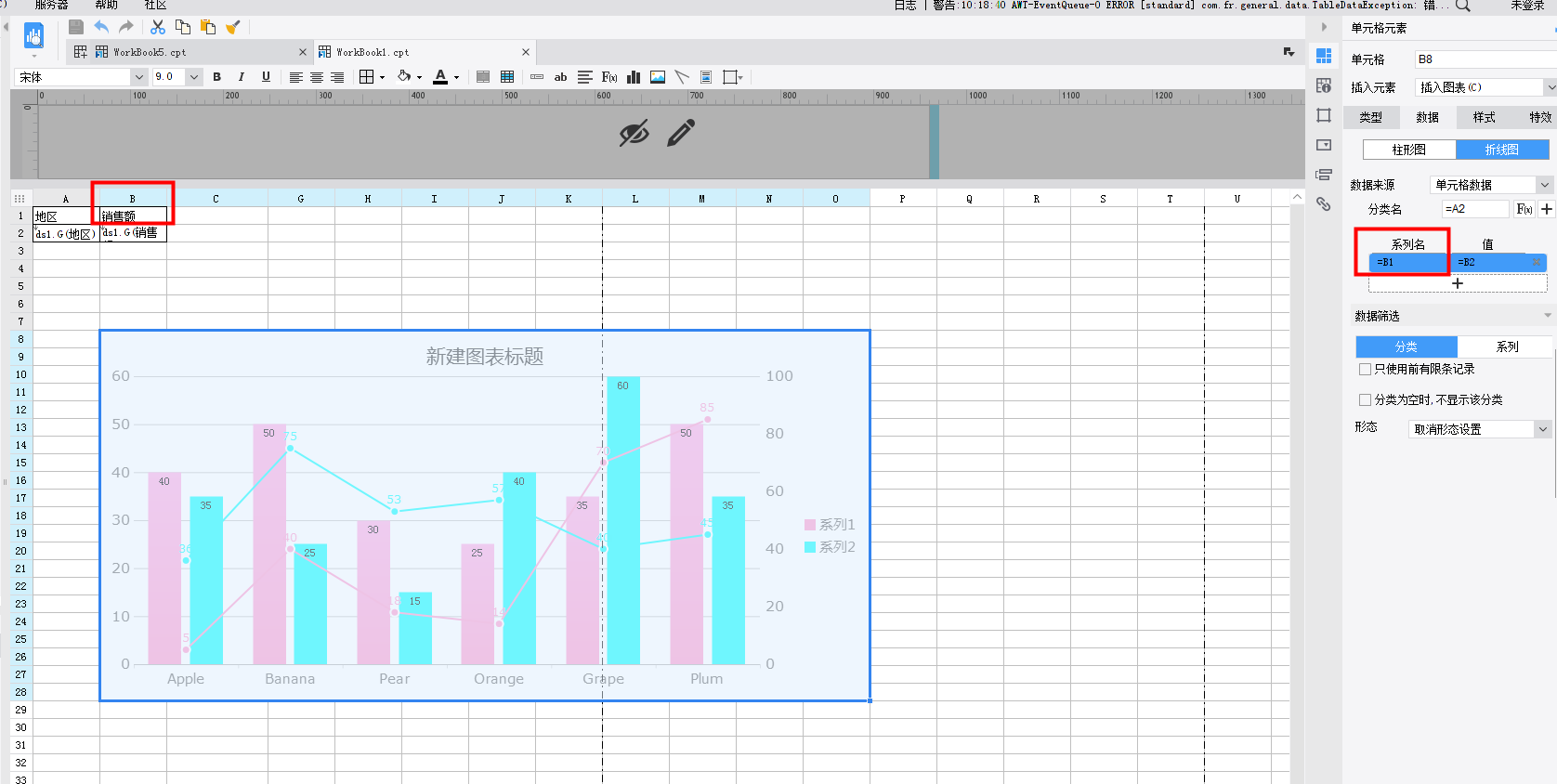Open the floating element icon in right sidebar
Viewport: 1557px width, 784px height.
pos(1324,115)
